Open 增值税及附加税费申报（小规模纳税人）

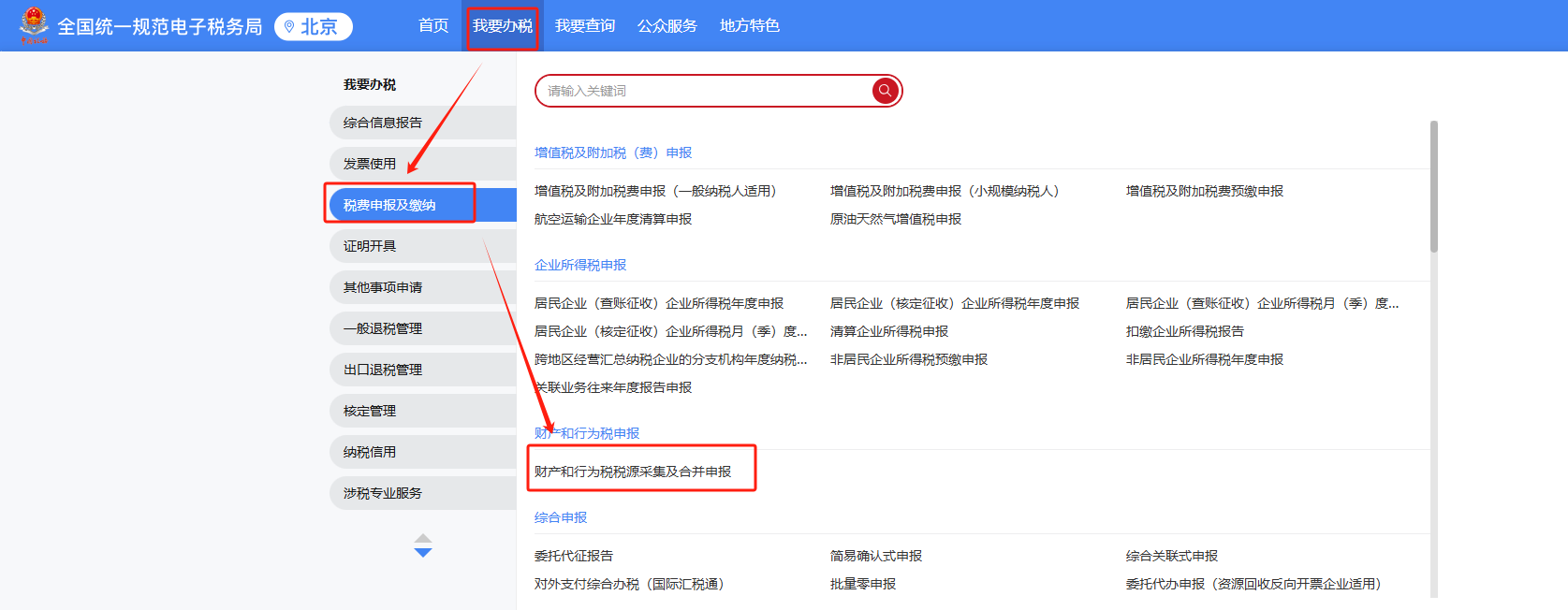tap(945, 191)
